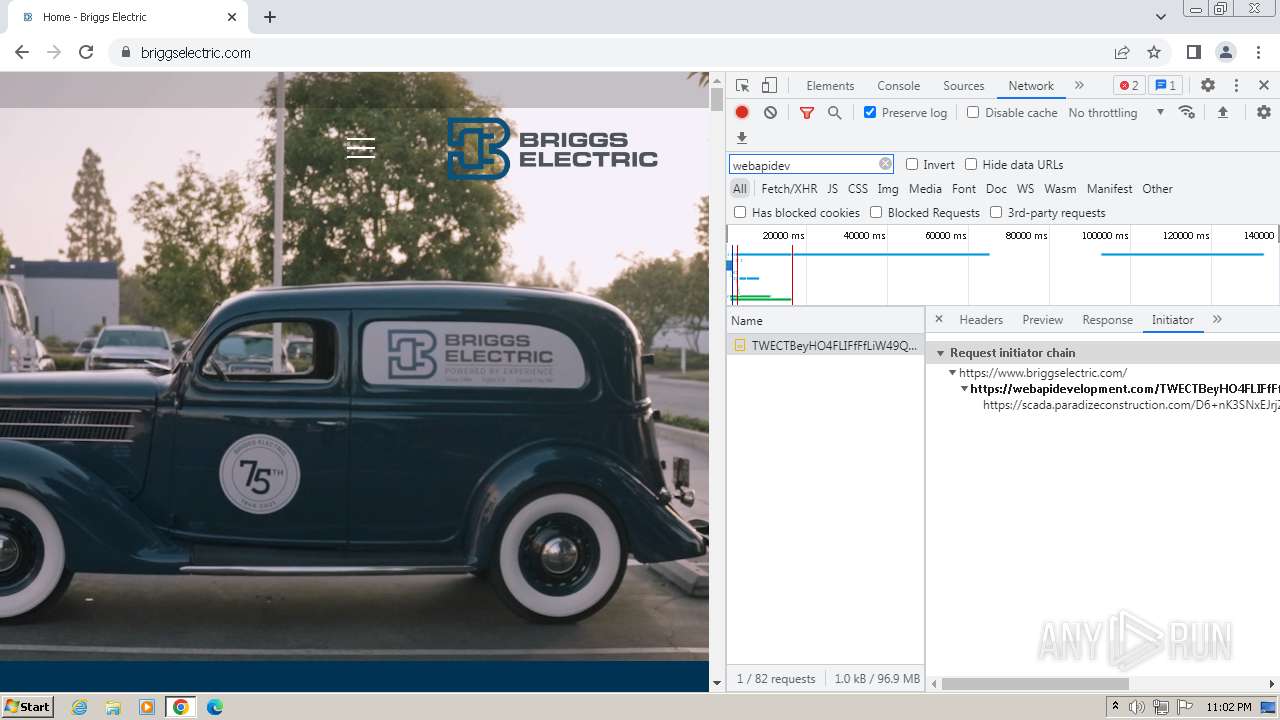Open the Response tab
This screenshot has height=720, width=1280.
tap(1107, 320)
